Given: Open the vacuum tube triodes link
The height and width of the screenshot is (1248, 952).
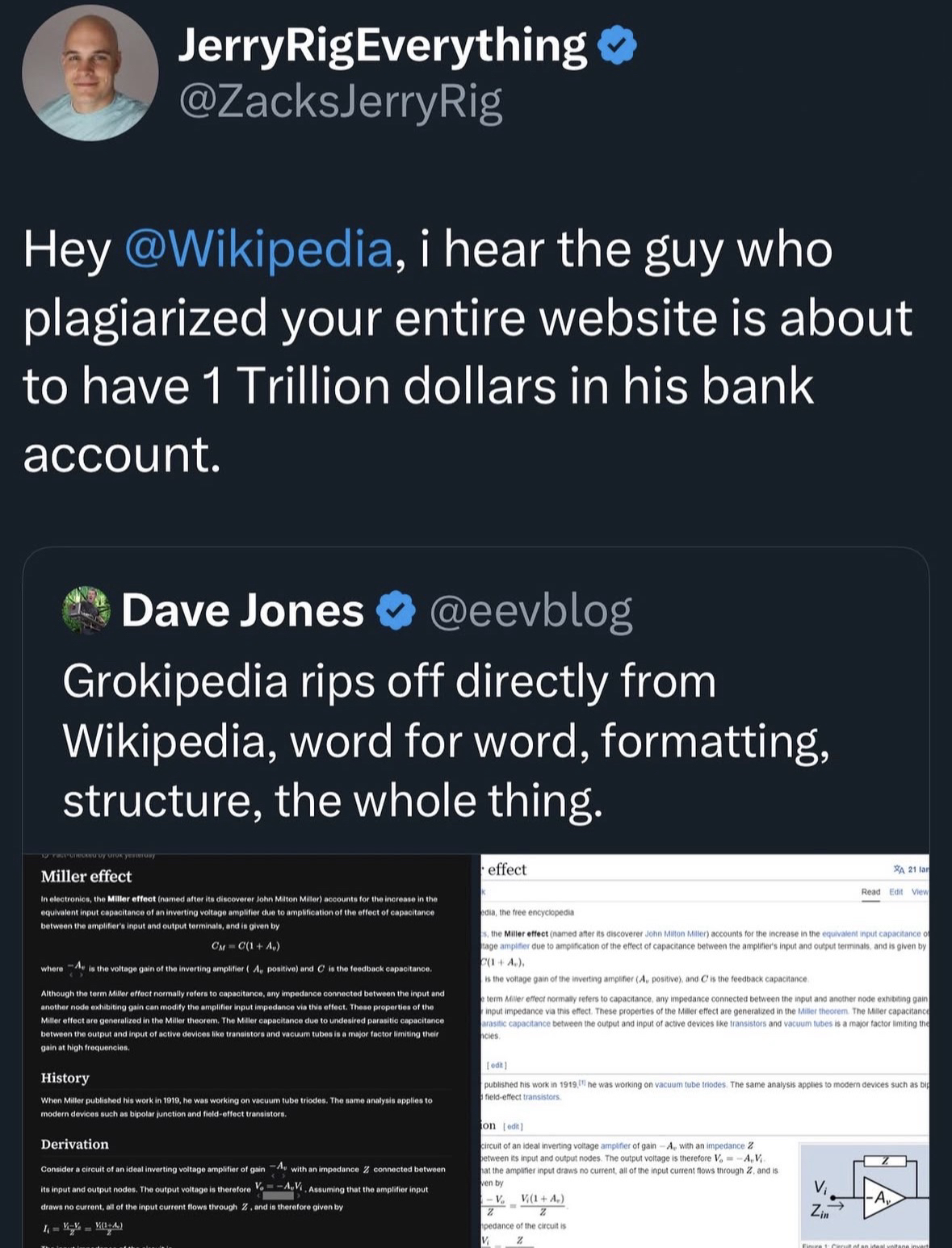Looking at the screenshot, I should click(690, 1084).
